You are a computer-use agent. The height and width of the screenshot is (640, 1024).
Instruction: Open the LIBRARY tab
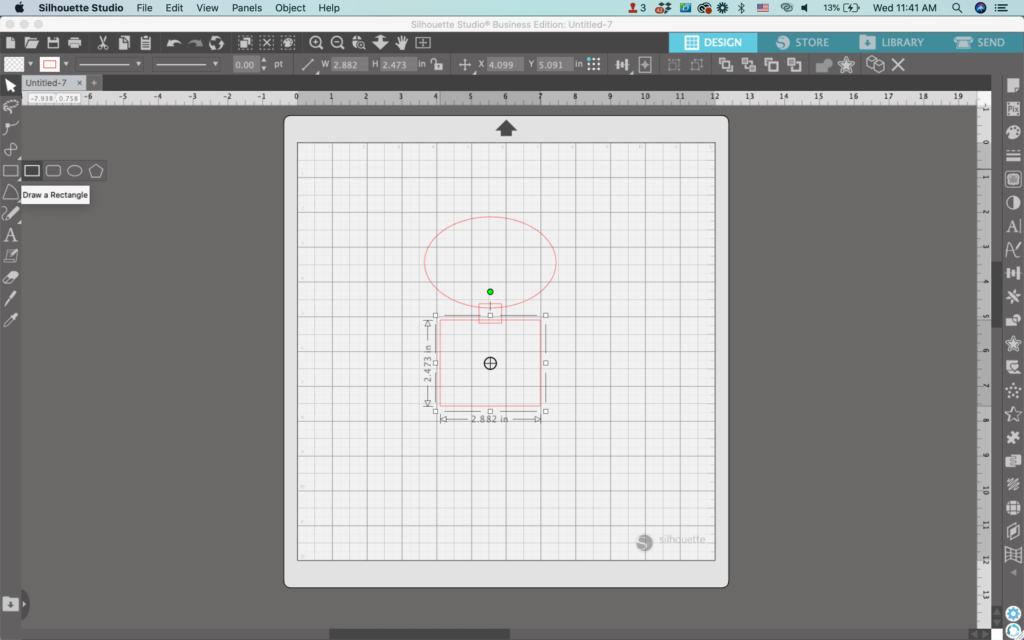pos(892,42)
